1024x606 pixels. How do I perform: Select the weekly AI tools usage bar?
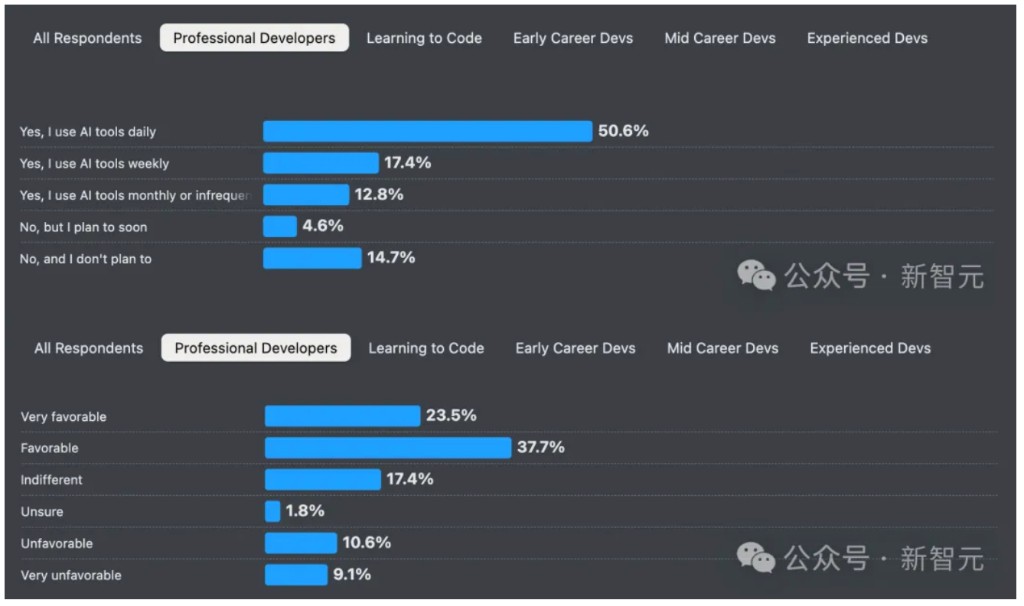(x=320, y=163)
